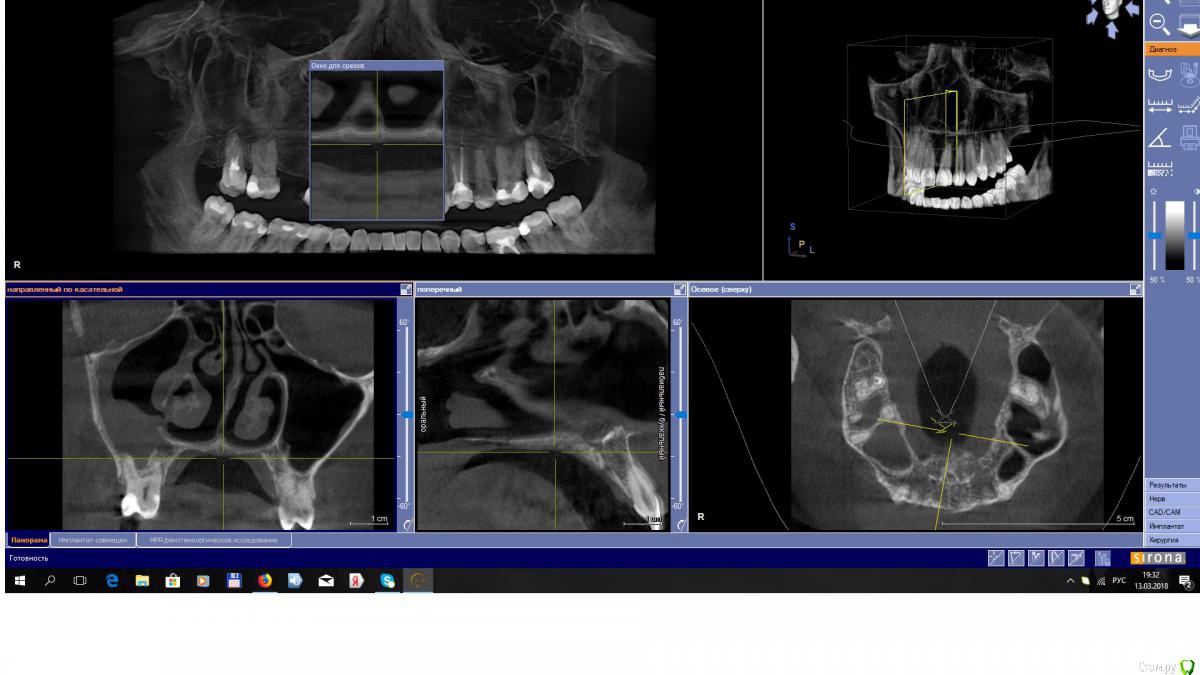The height and width of the screenshot is (675, 1200).
Task: Toggle the rightmost layout button beside Sirona logo
Action: 1103,558
